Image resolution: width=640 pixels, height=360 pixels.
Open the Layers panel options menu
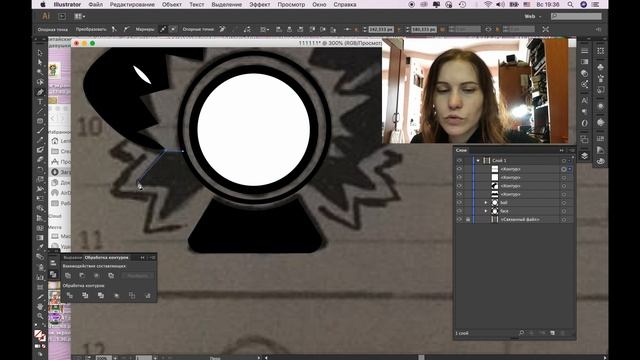571,150
